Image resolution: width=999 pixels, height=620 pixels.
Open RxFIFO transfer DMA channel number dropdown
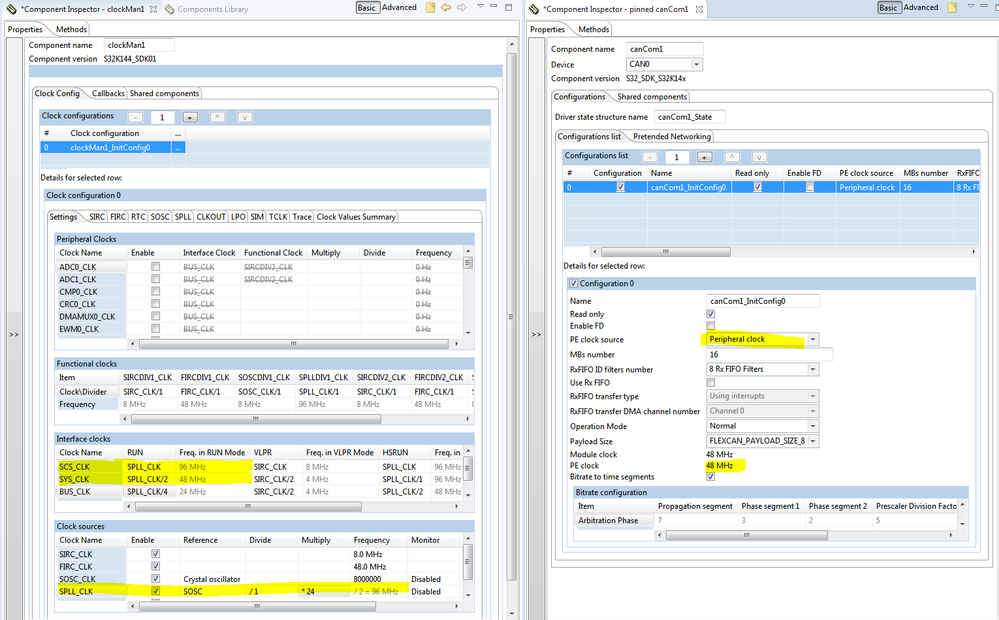click(813, 412)
